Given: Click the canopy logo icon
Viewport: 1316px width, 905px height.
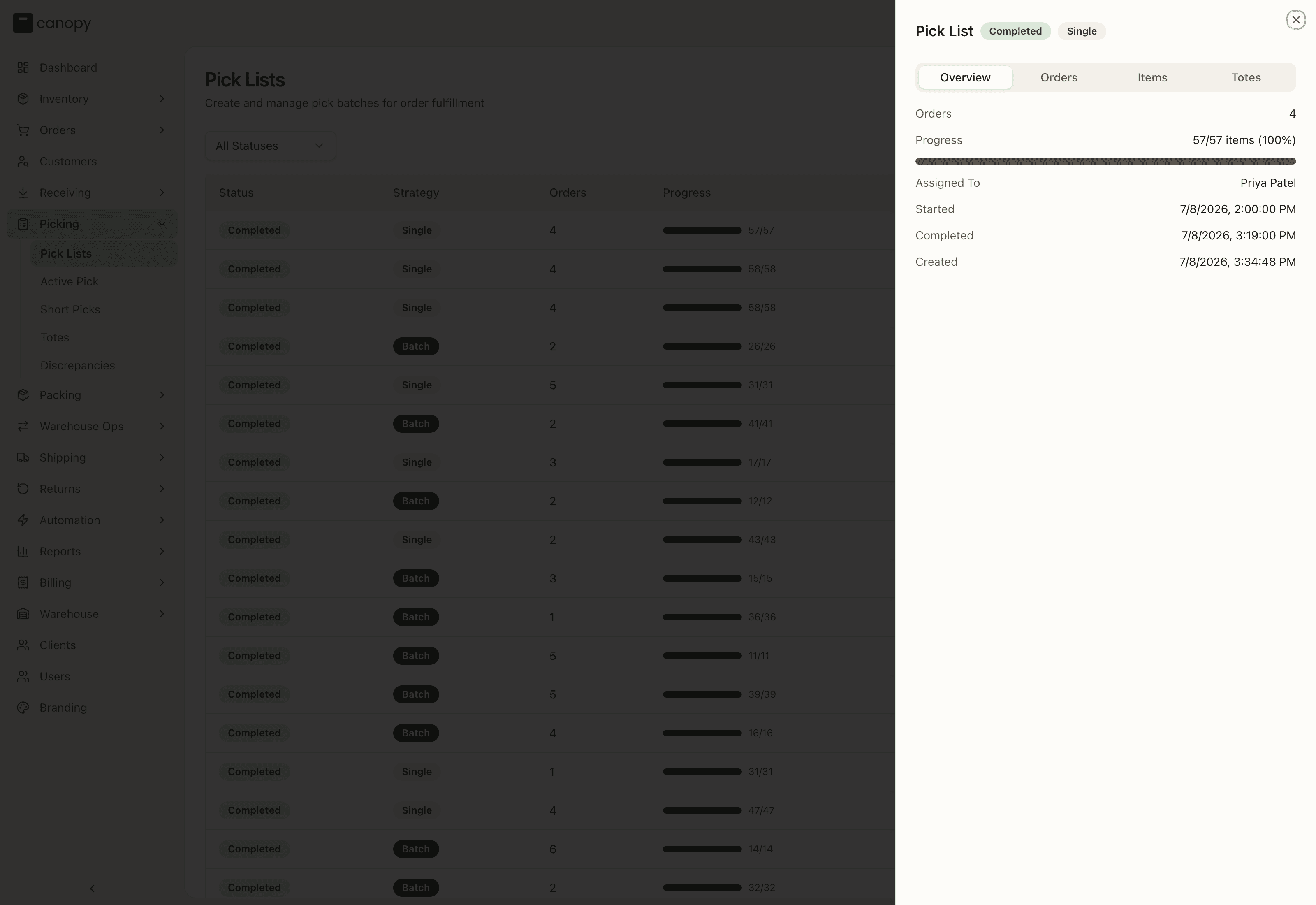Looking at the screenshot, I should 23,23.
